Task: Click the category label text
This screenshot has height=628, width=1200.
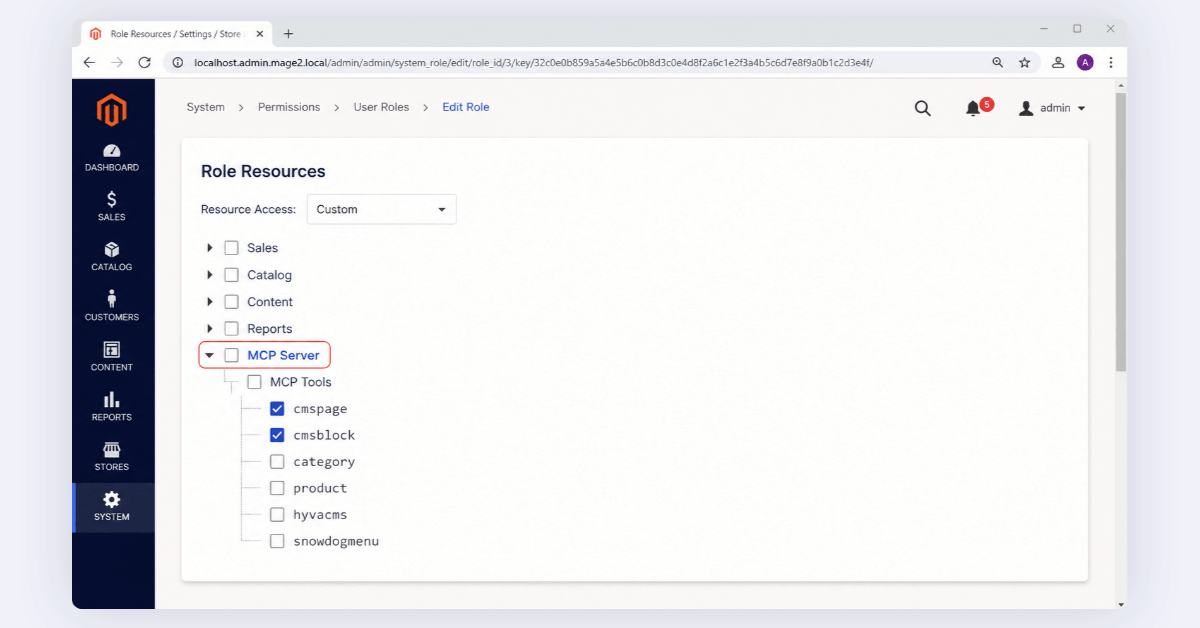Action: (x=324, y=462)
